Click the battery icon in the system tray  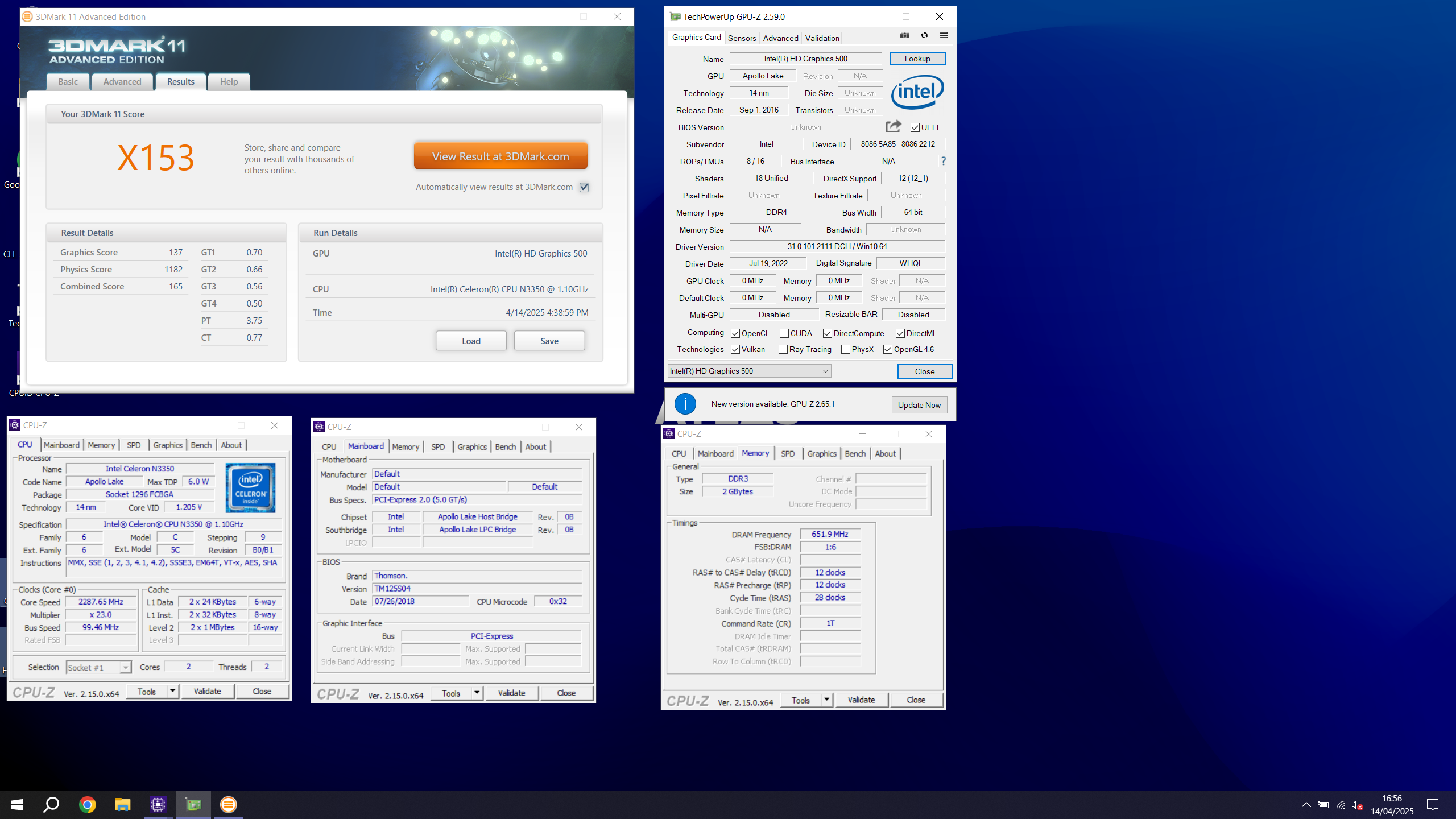point(1323,805)
